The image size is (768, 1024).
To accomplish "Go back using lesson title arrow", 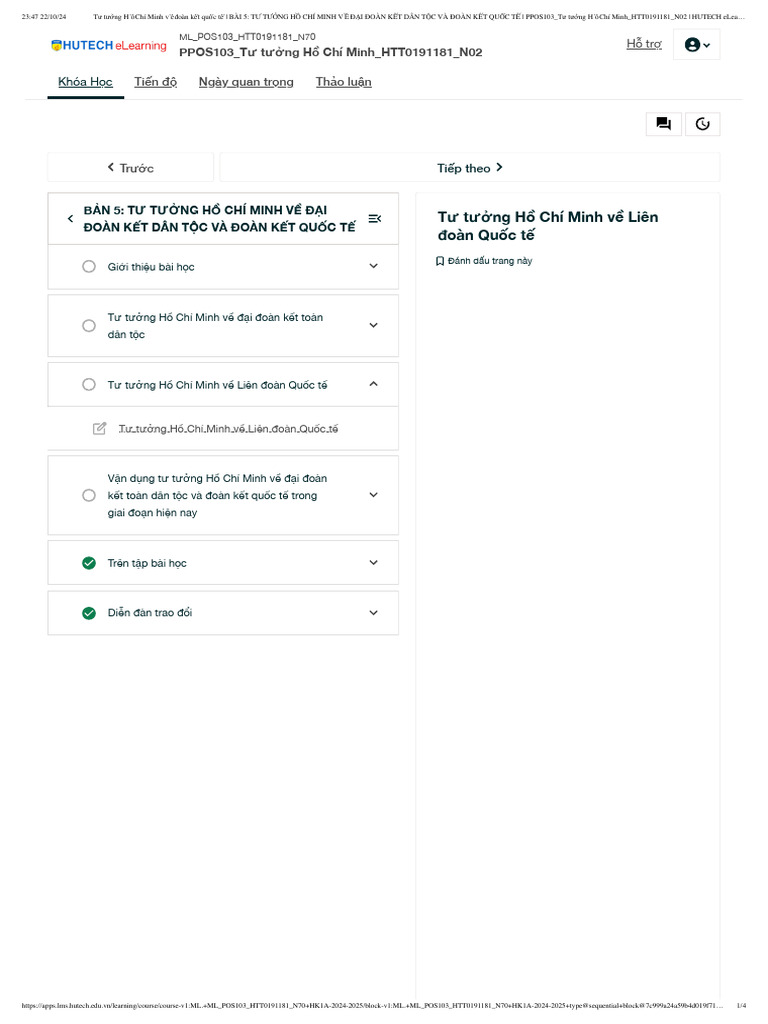I will coord(70,219).
